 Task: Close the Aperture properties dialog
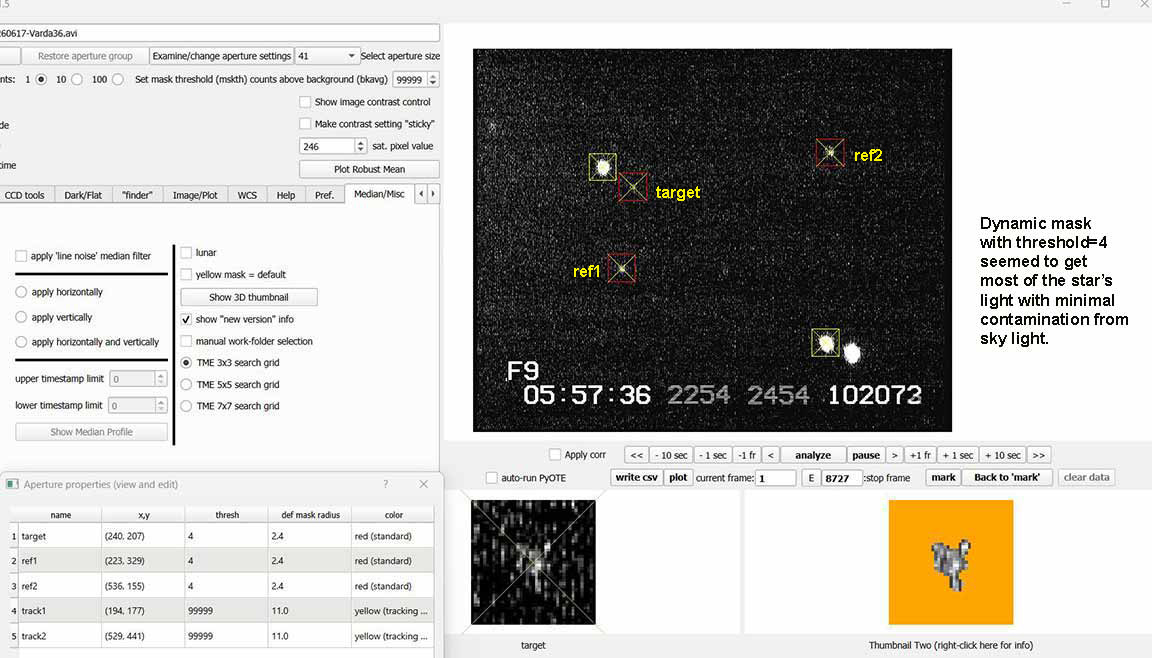423,484
